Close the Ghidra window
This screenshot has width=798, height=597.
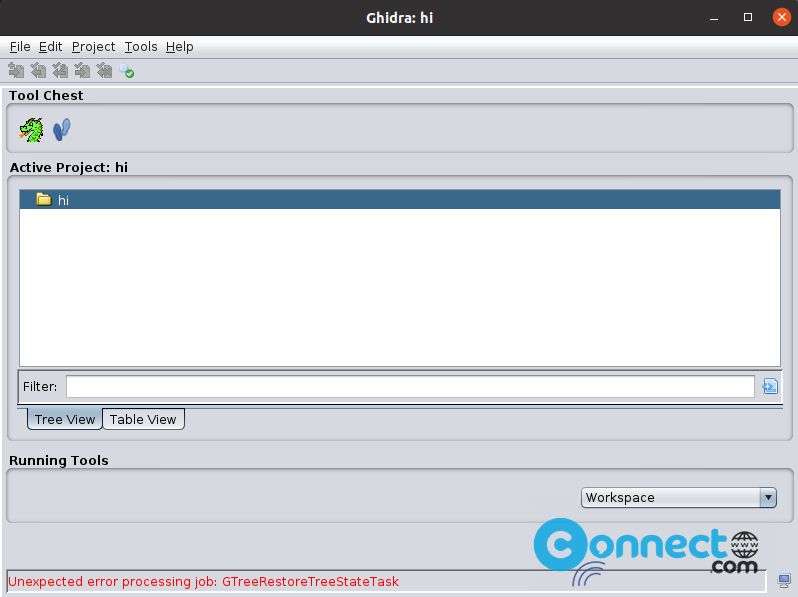click(x=782, y=17)
